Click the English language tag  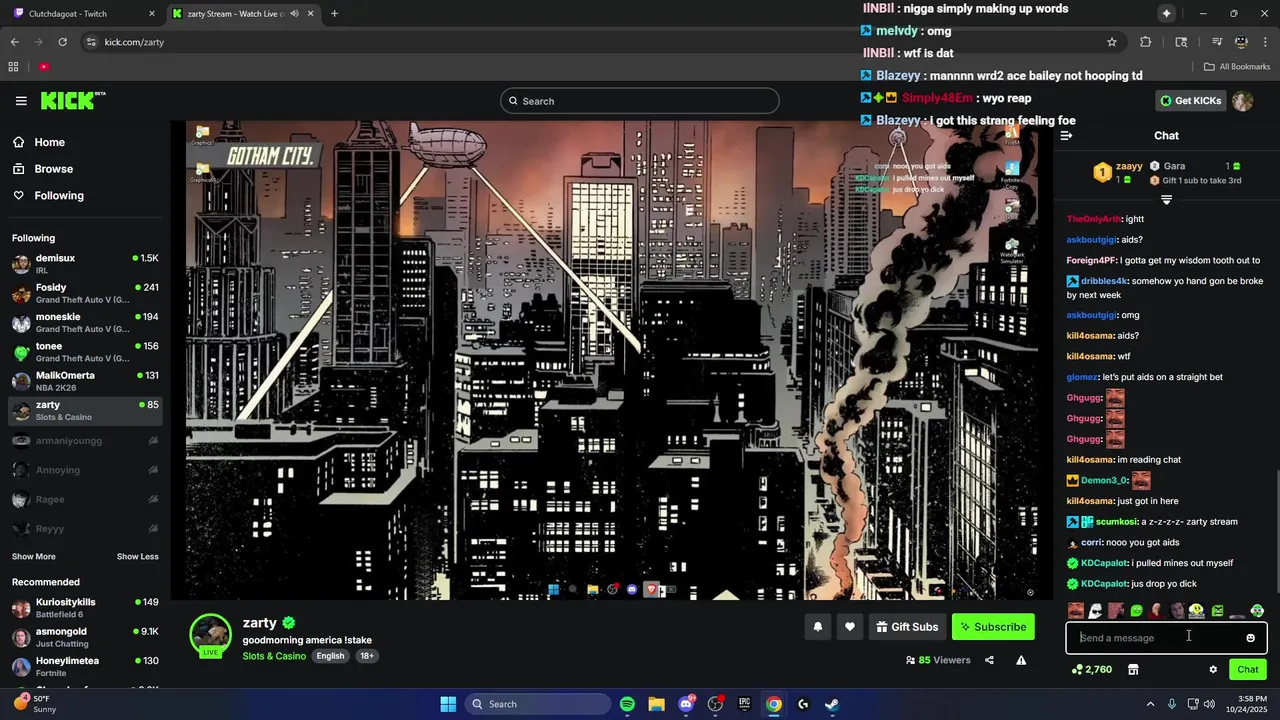330,656
